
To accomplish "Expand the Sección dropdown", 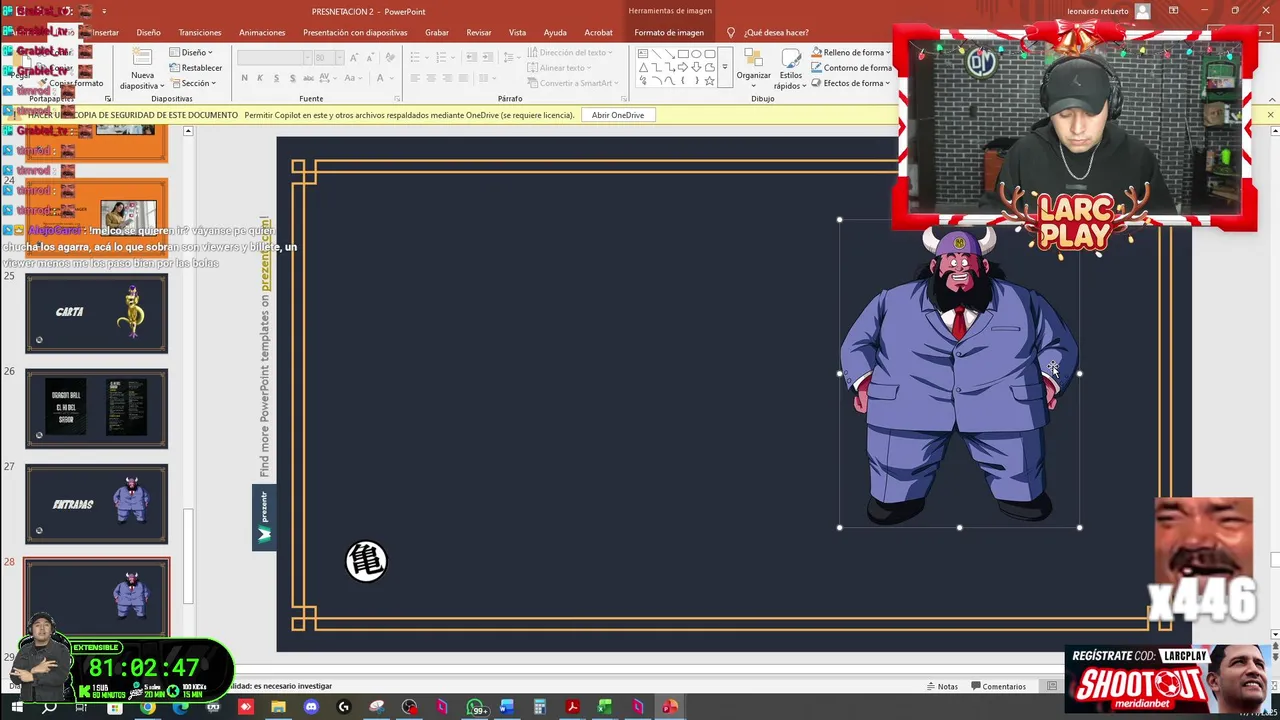I will (195, 83).
